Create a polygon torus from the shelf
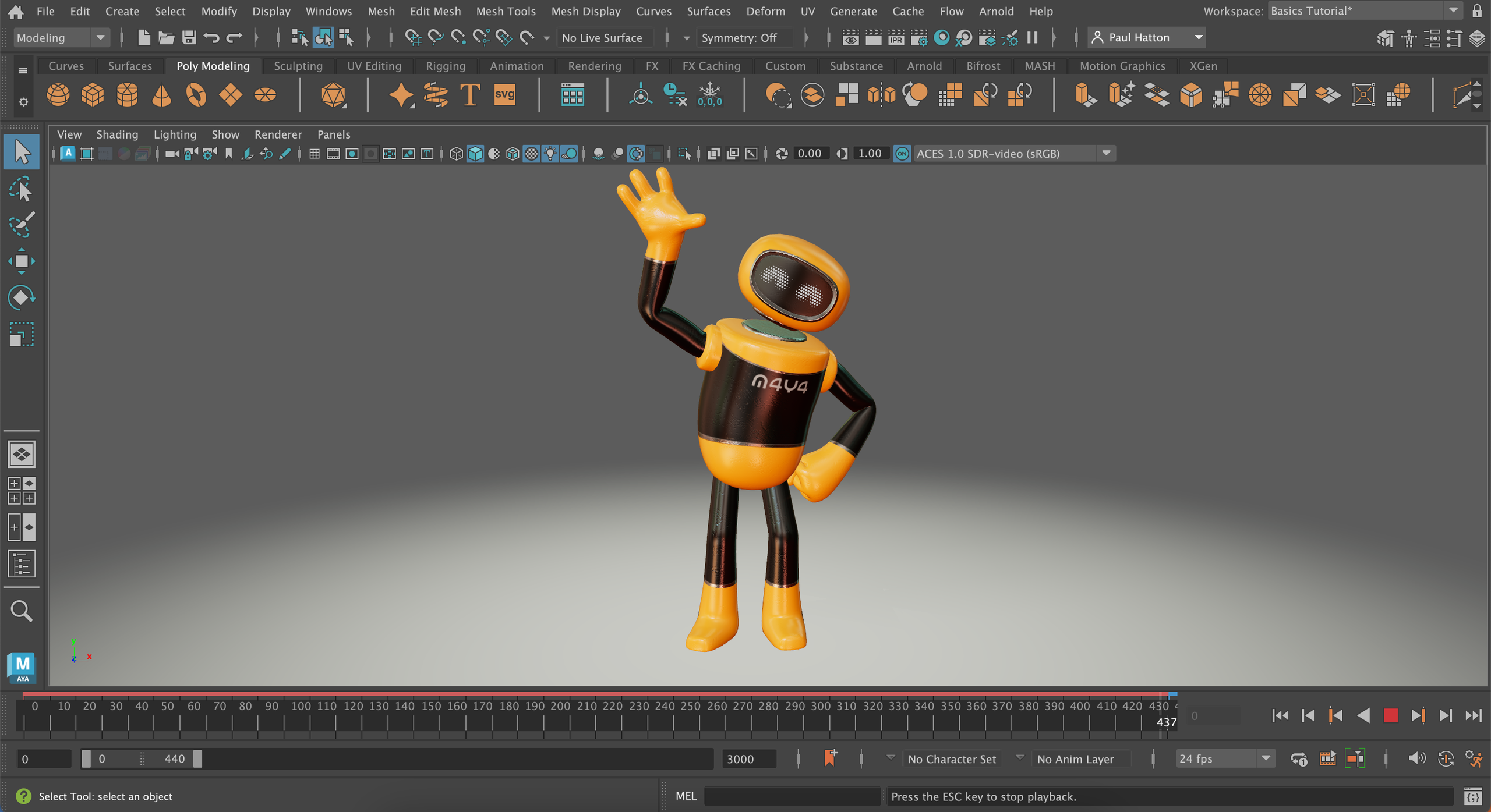The width and height of the screenshot is (1491, 812). [x=196, y=94]
